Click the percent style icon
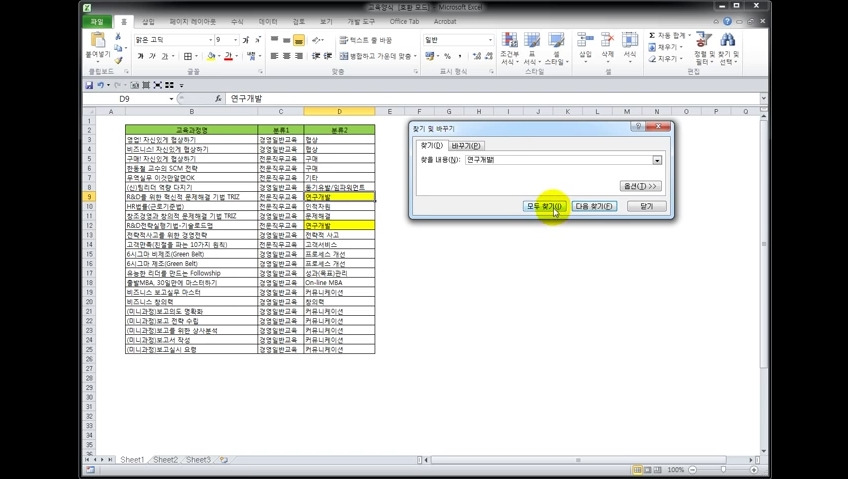The width and height of the screenshot is (848, 479). pyautogui.click(x=448, y=56)
